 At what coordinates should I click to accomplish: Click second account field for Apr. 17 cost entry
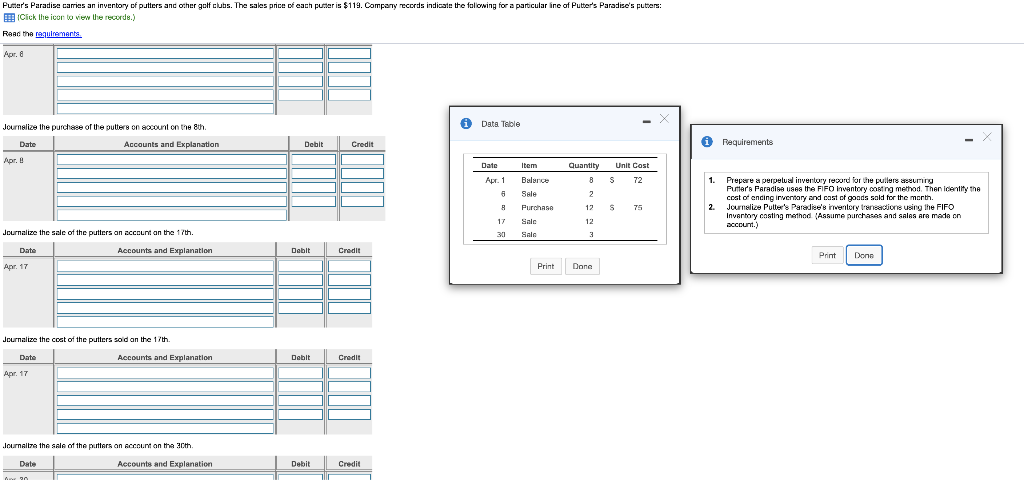click(165, 387)
